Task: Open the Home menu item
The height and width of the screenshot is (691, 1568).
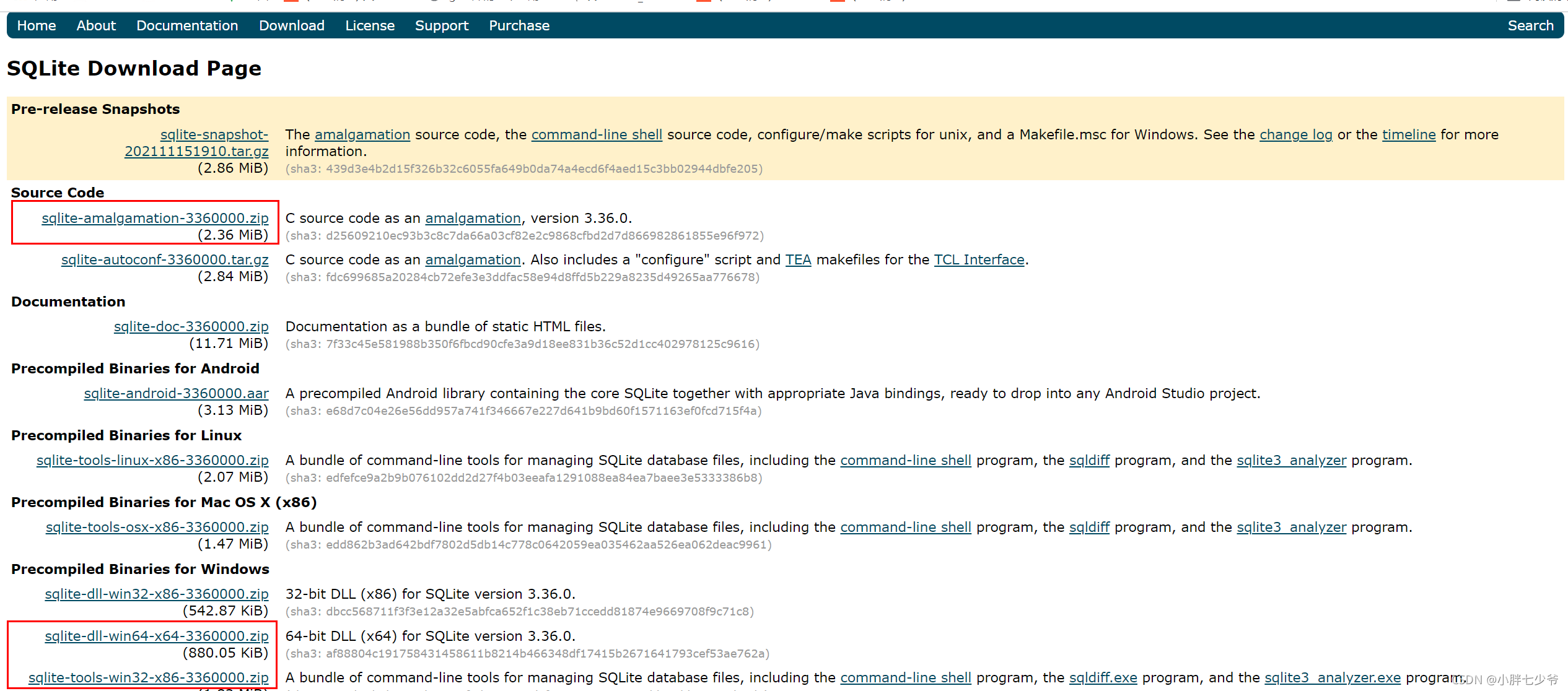Action: (x=36, y=25)
